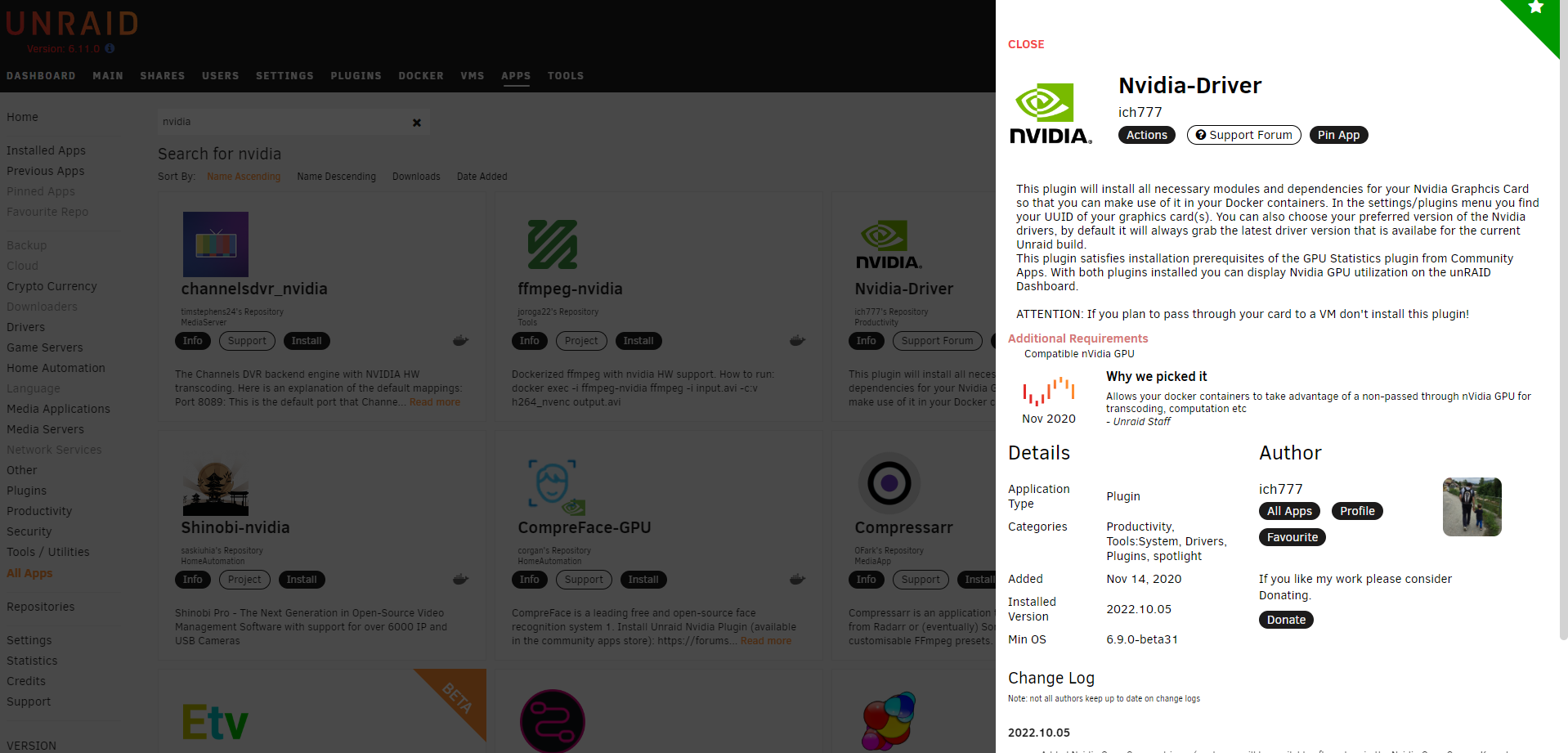Open the VMs tab
Screen dimensions: 1568x753
pos(473,76)
